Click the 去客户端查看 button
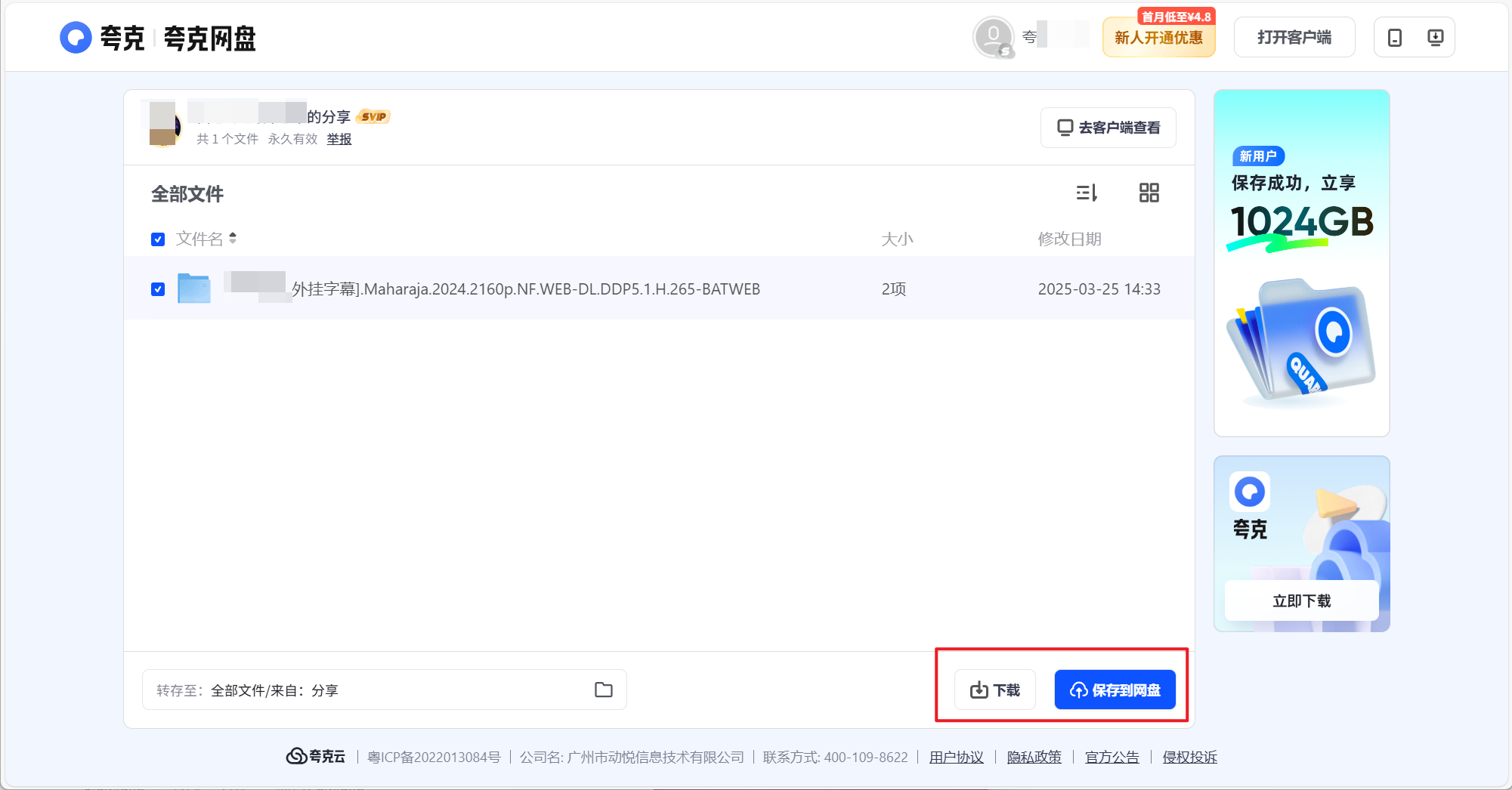This screenshot has height=790, width=1512. coord(1108,128)
